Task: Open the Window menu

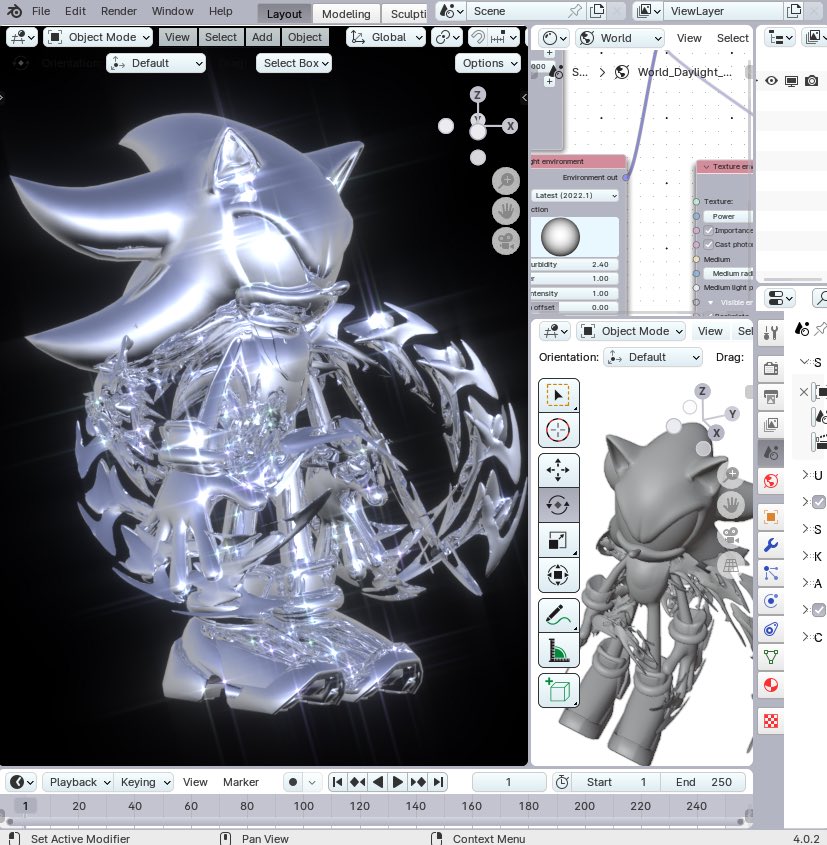Action: pos(172,11)
